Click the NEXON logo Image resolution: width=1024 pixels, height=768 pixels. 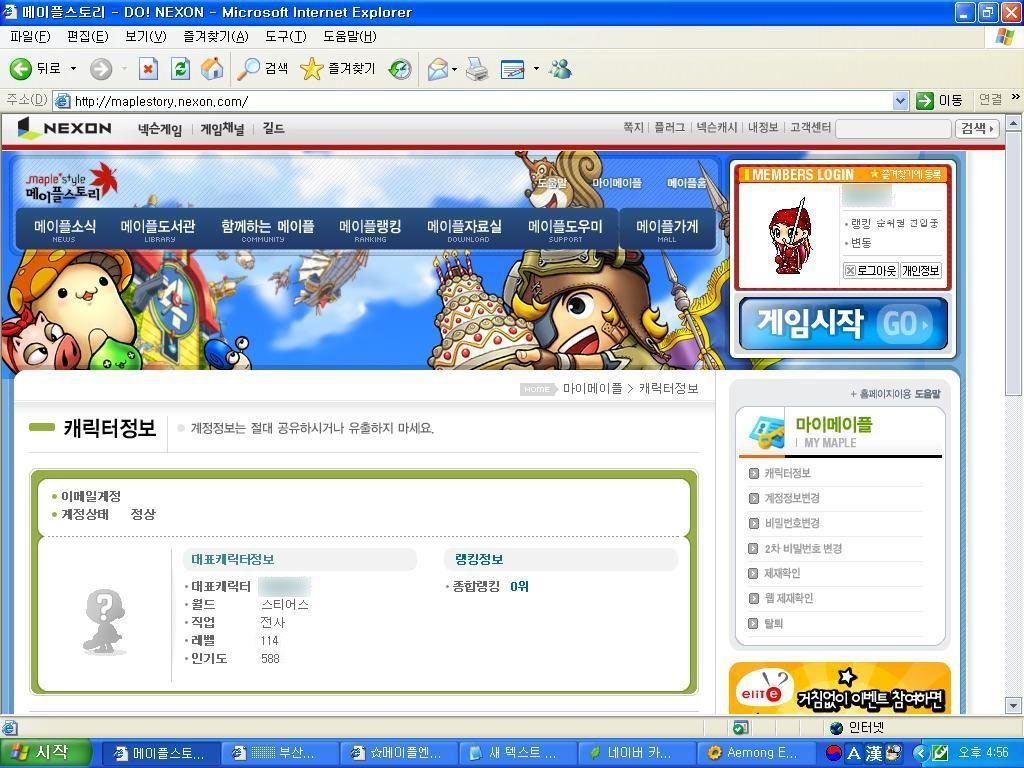click(64, 128)
